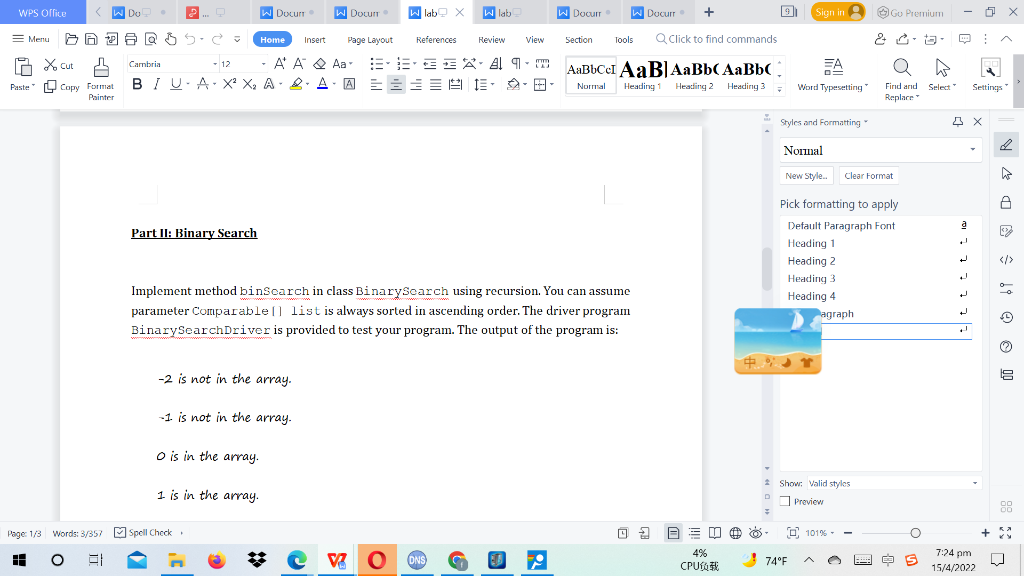Apply bold formatting to text
This screenshot has width=1024, height=576.
pos(136,85)
